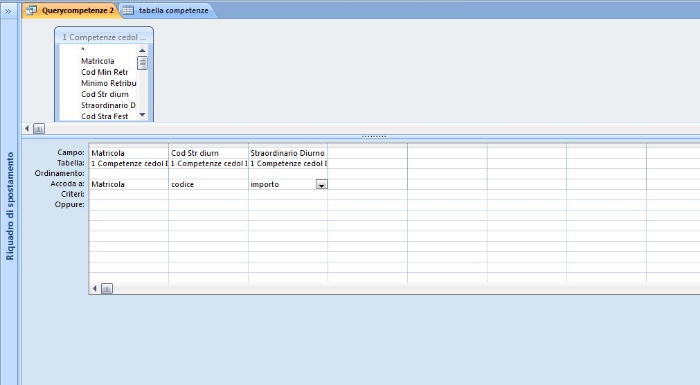The width and height of the screenshot is (700, 385).
Task: Click left arrow of table pane scrollbar
Action: coord(27,129)
